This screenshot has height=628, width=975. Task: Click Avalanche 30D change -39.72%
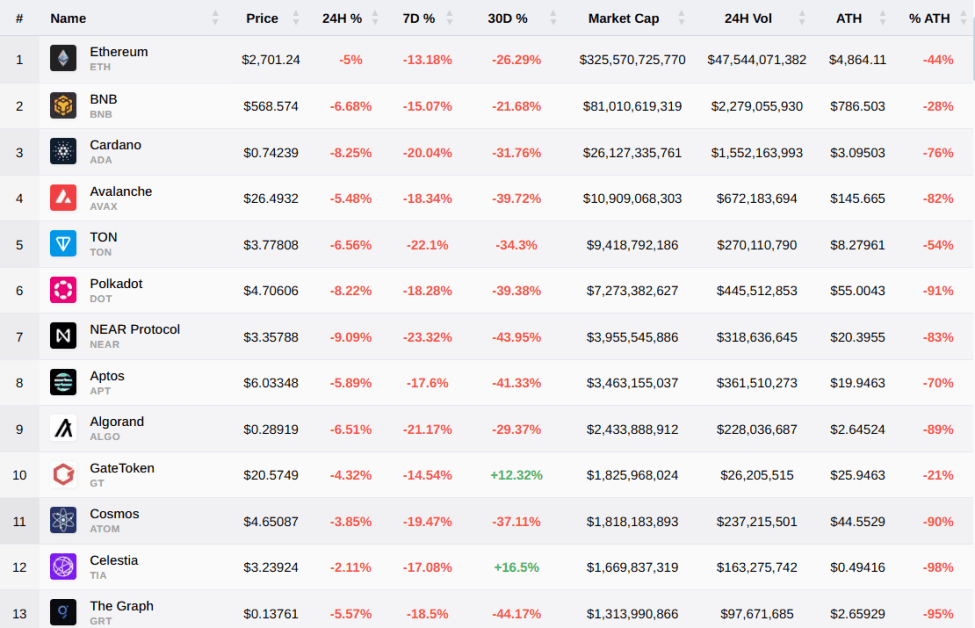click(x=516, y=198)
